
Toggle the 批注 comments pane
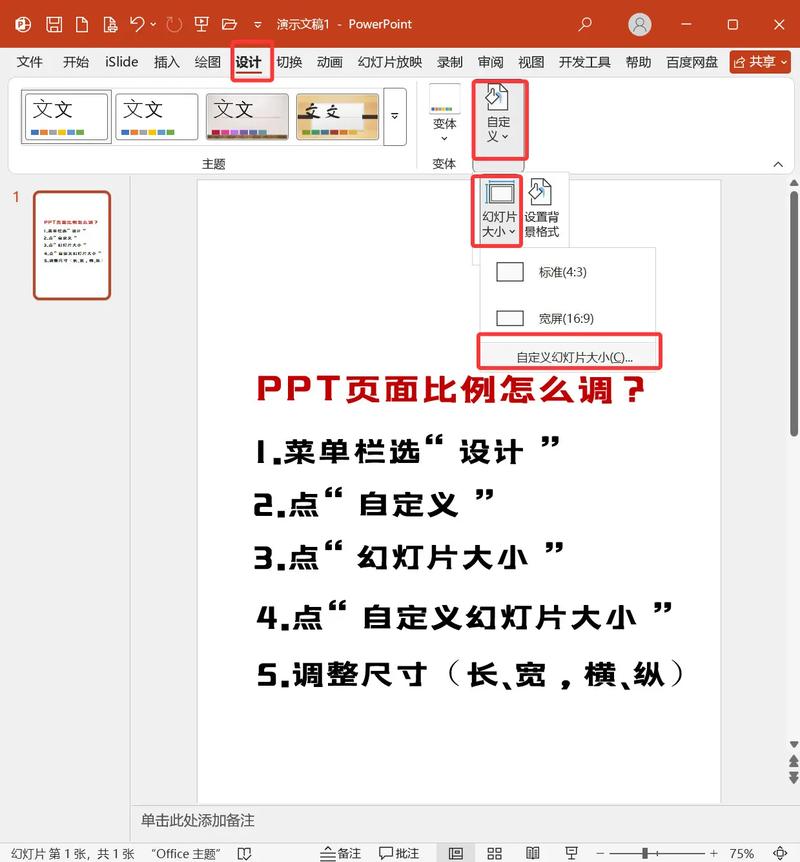pos(399,853)
